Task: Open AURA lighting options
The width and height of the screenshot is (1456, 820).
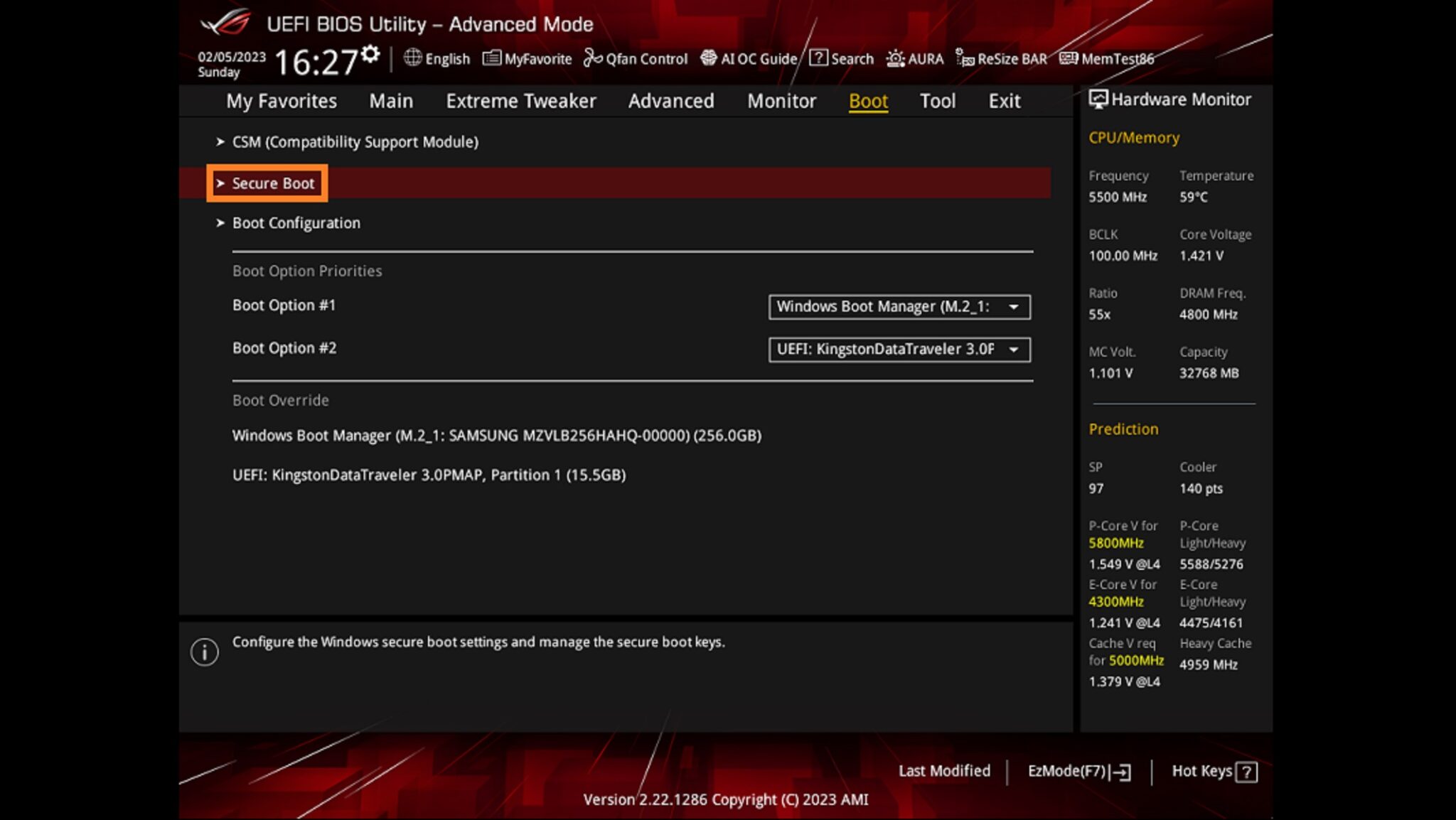Action: pos(915,59)
